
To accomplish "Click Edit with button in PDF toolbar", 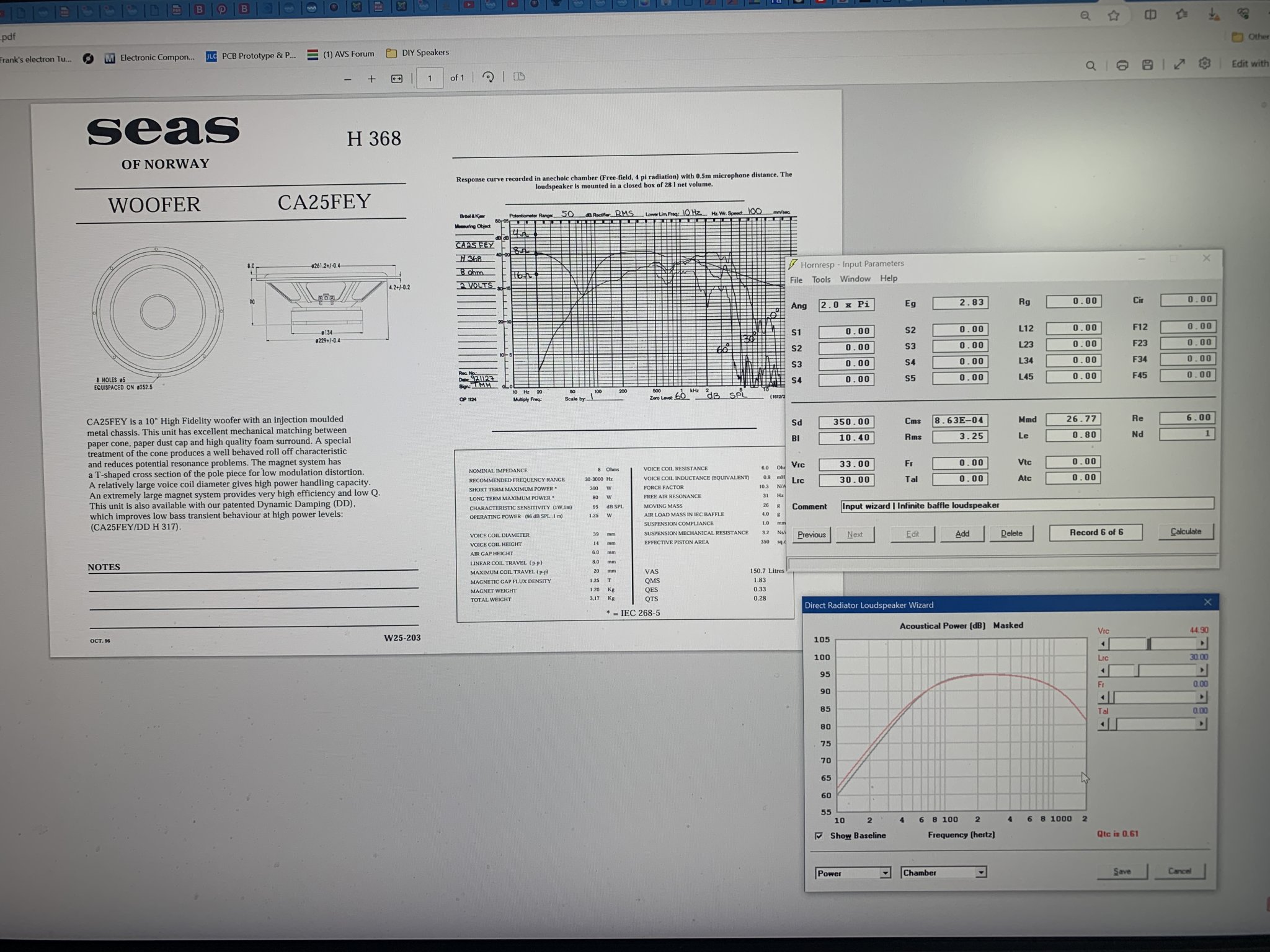I will coord(1250,63).
